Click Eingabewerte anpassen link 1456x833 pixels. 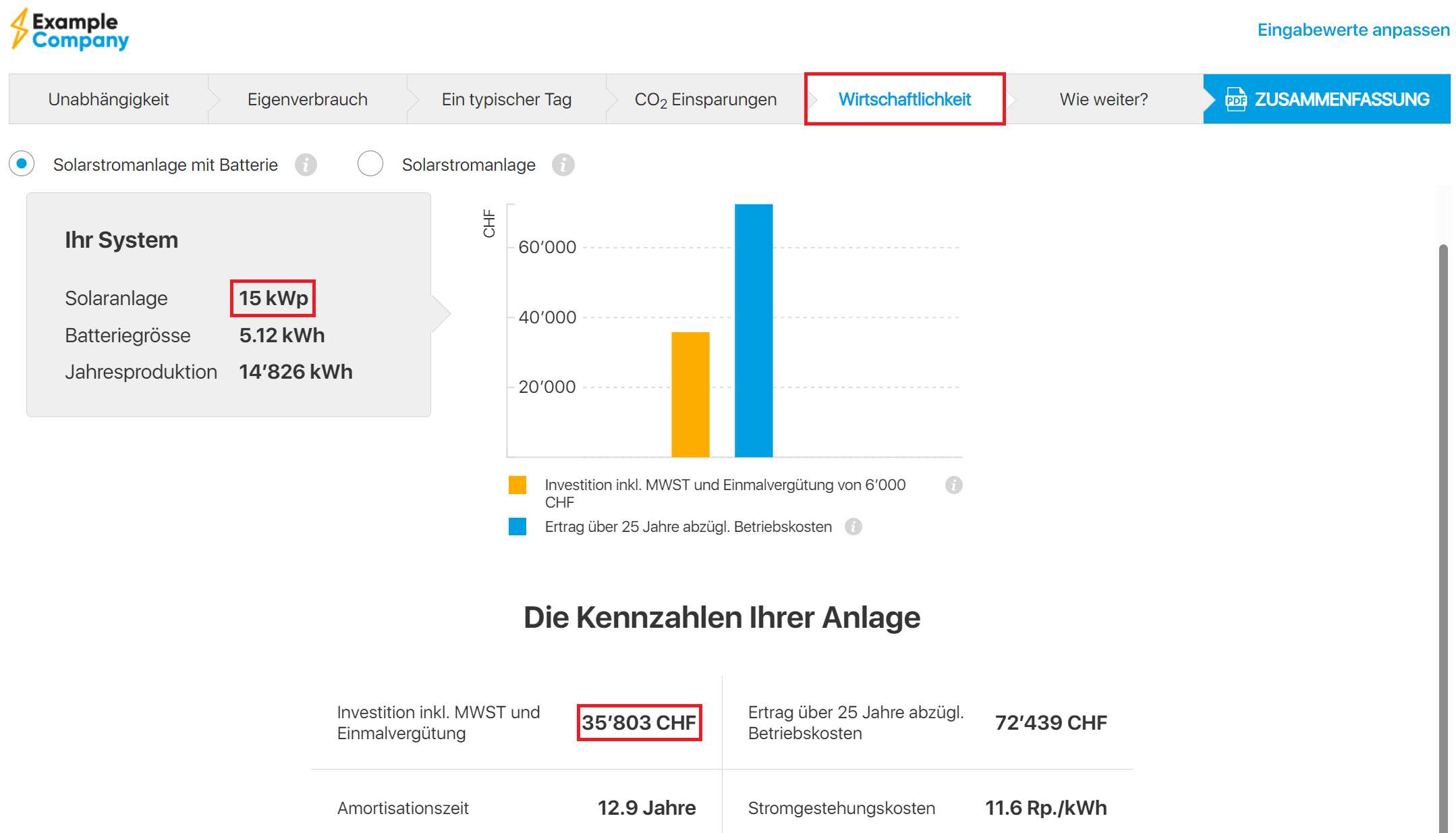pyautogui.click(x=1353, y=30)
